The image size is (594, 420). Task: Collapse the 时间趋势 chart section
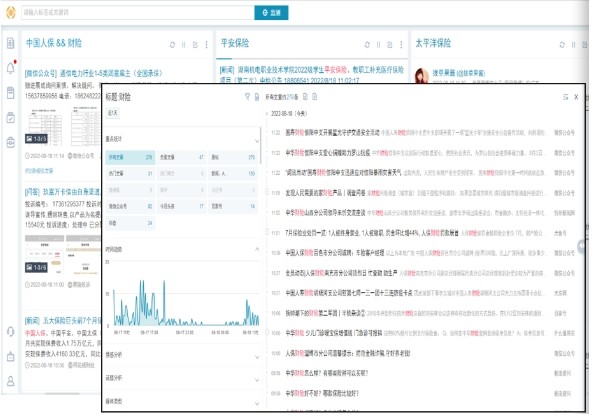[257, 249]
